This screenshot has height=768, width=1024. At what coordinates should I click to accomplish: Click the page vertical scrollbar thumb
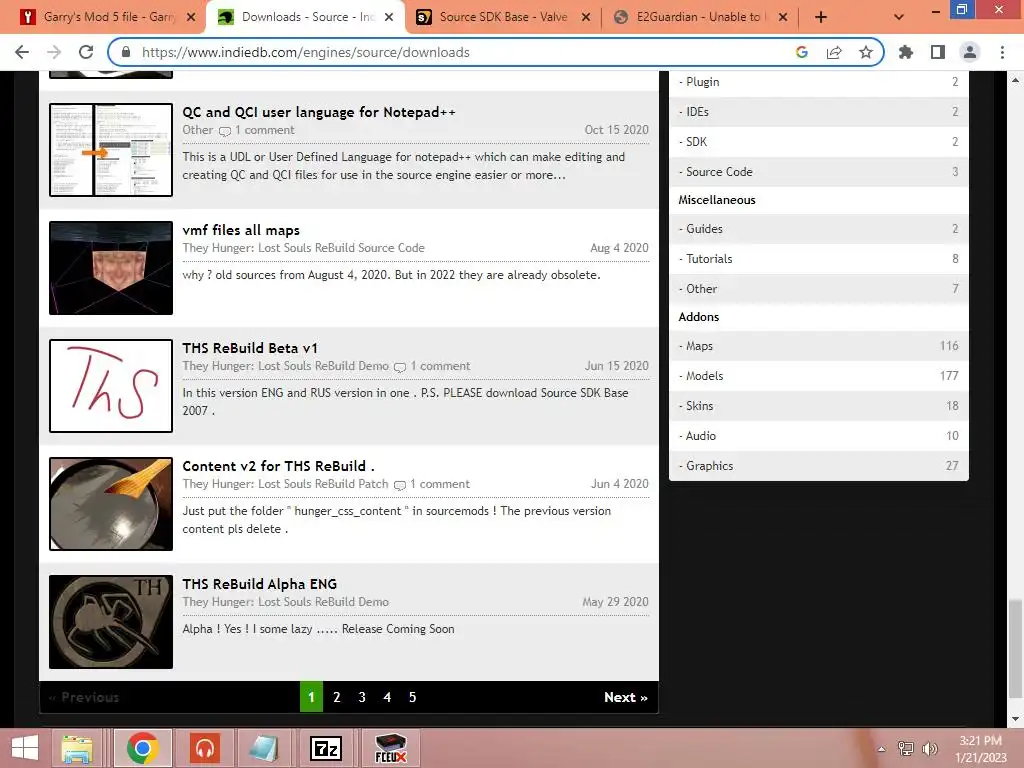(x=1015, y=648)
